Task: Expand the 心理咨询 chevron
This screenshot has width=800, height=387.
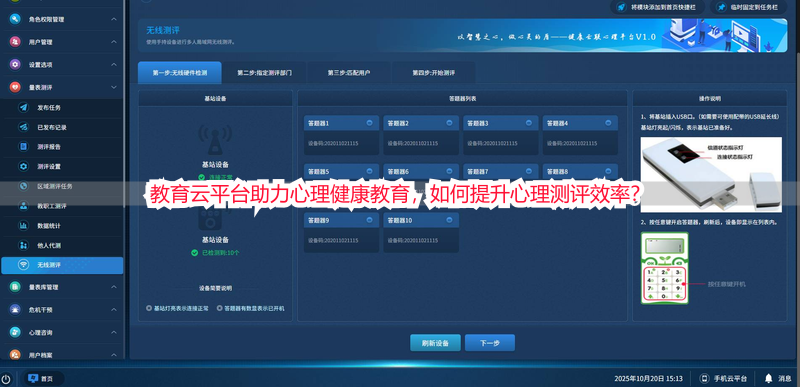Action: coord(114,332)
